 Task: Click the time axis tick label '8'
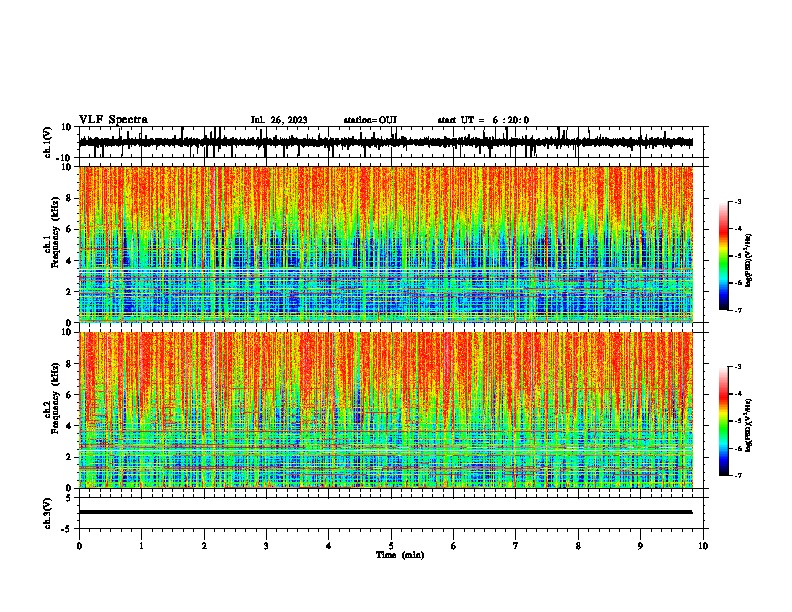click(578, 546)
